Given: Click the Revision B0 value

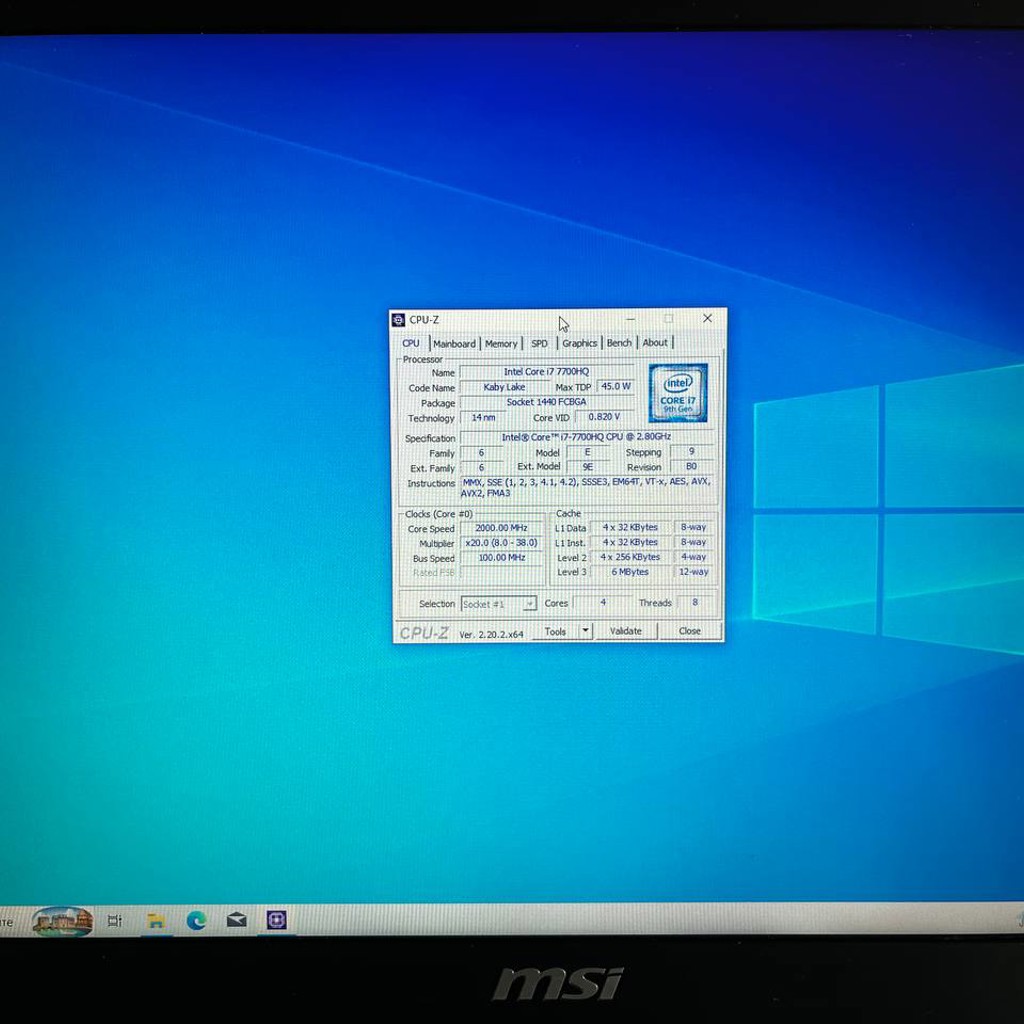Looking at the screenshot, I should coord(691,466).
